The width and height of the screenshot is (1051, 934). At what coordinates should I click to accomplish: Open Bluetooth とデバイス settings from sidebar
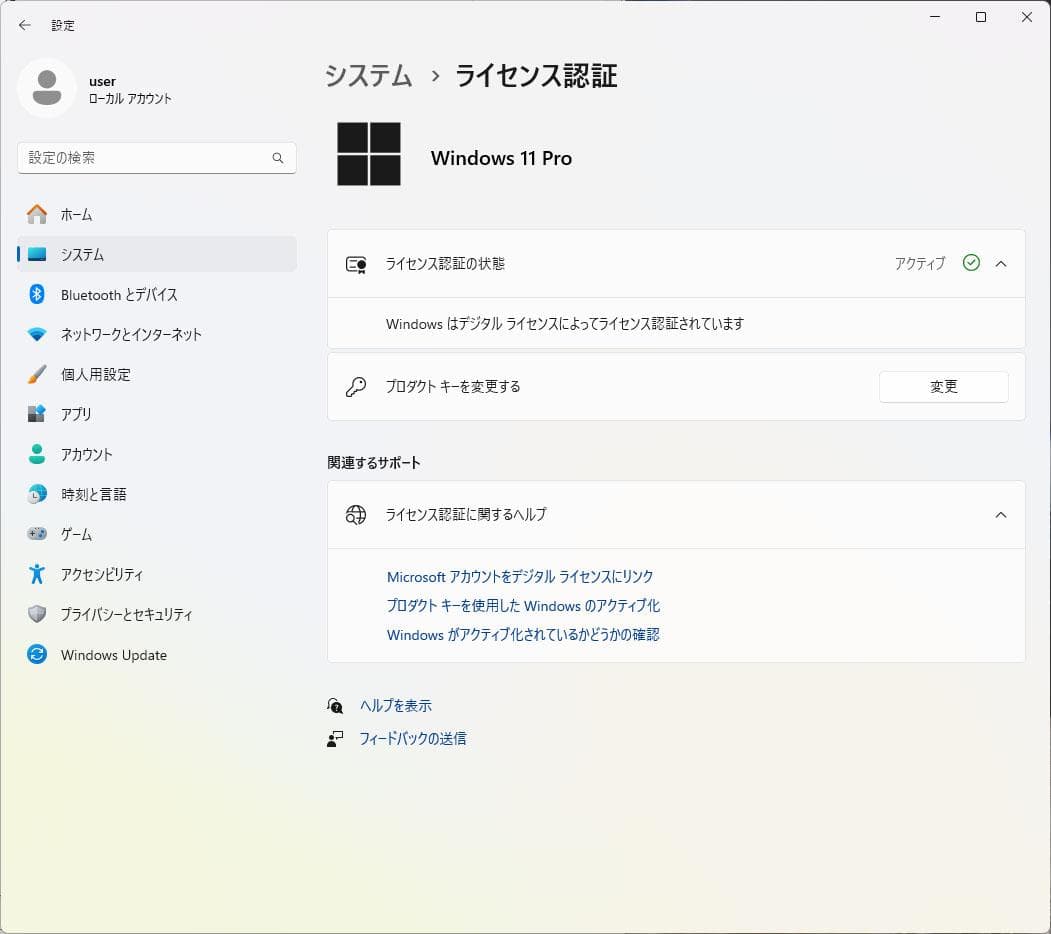click(120, 294)
